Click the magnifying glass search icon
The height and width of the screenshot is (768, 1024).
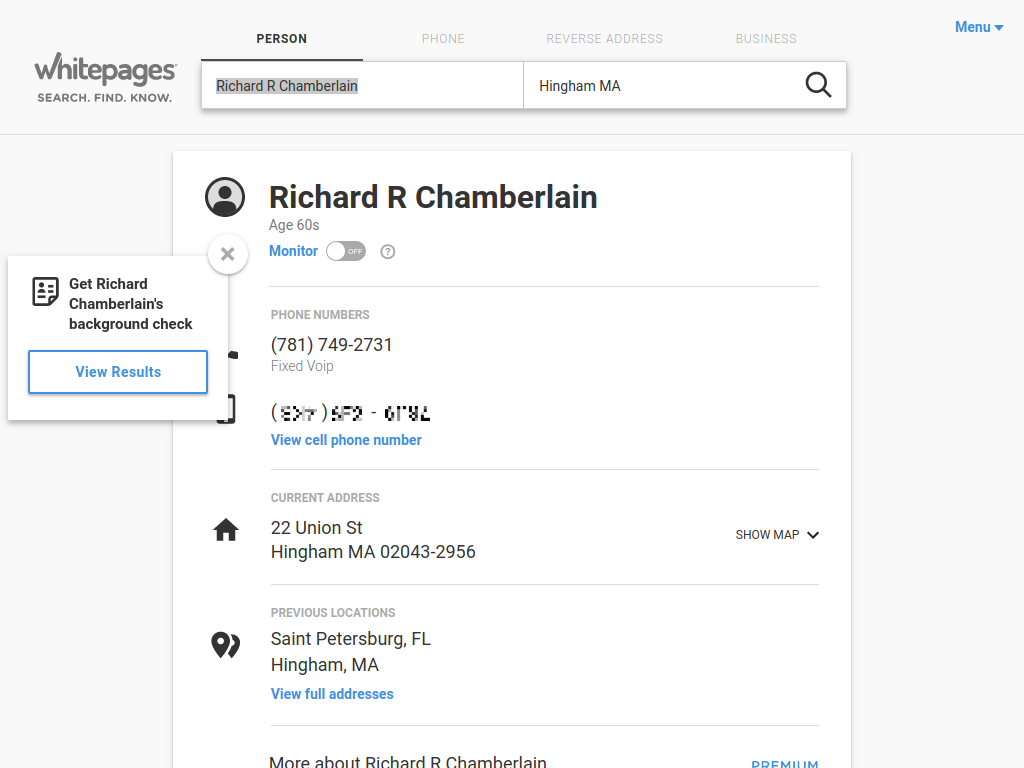click(x=818, y=85)
